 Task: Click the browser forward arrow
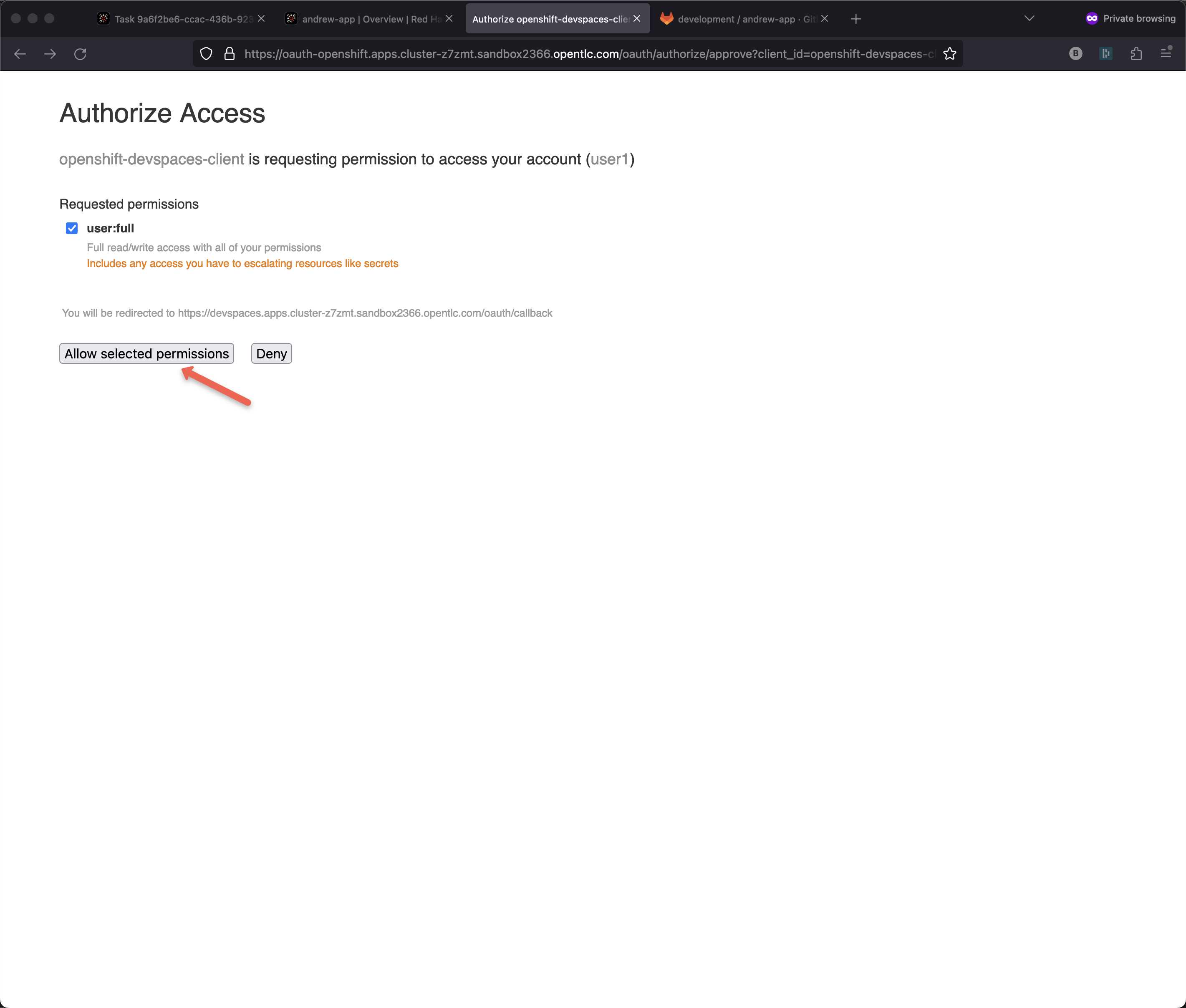pyautogui.click(x=50, y=54)
